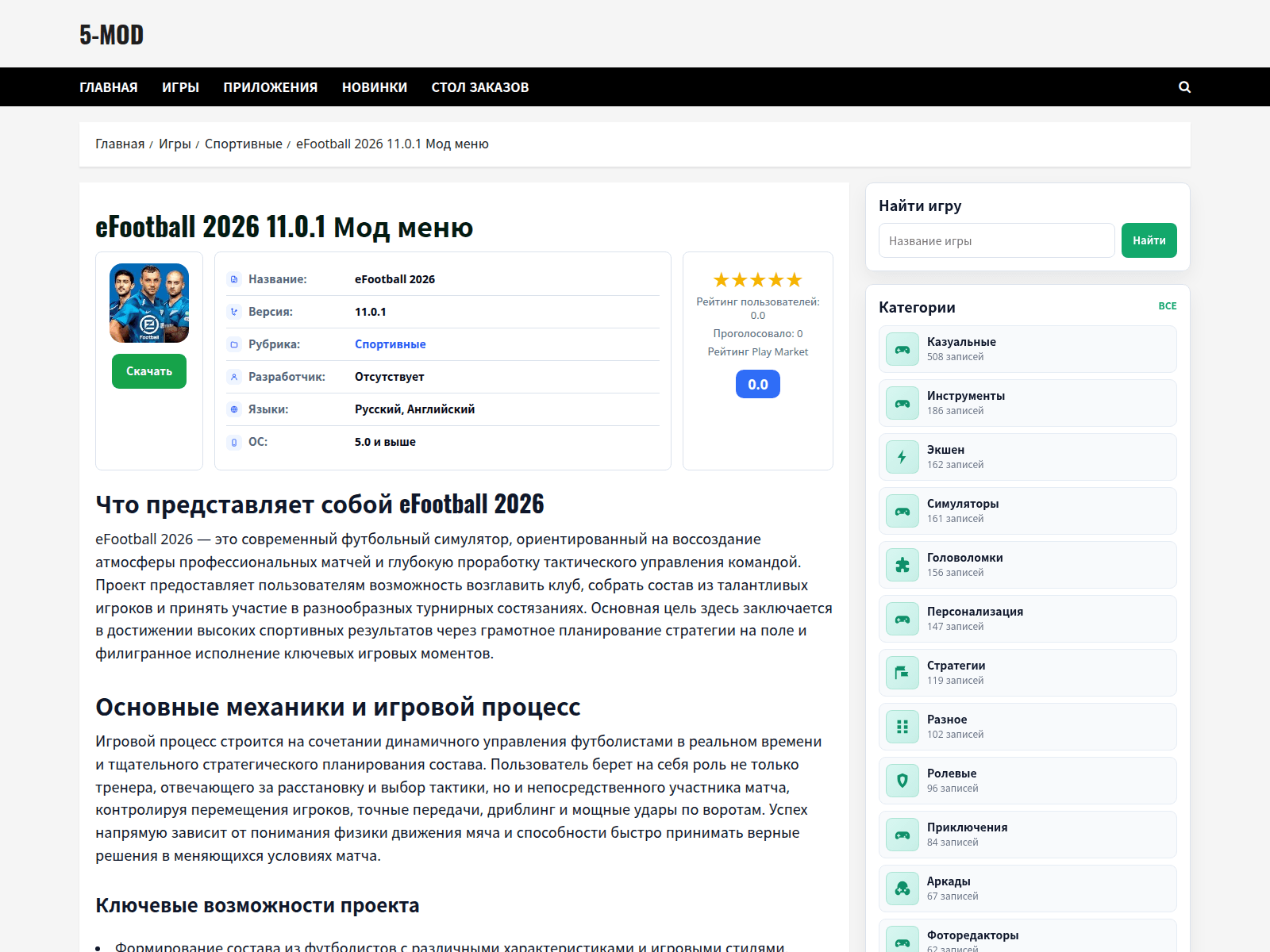The width and height of the screenshot is (1270, 952).
Task: Click the green Найти search button
Action: point(1149,240)
